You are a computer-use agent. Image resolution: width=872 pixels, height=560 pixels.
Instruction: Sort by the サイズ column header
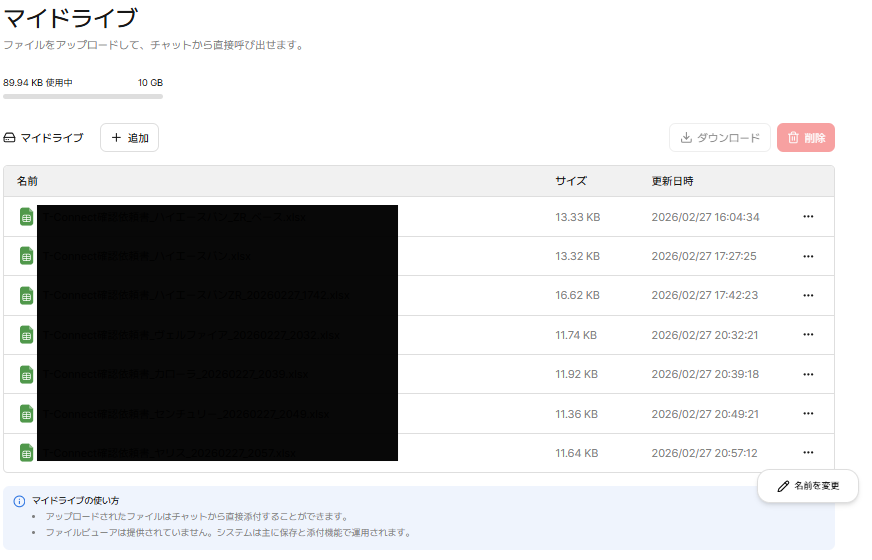click(571, 181)
